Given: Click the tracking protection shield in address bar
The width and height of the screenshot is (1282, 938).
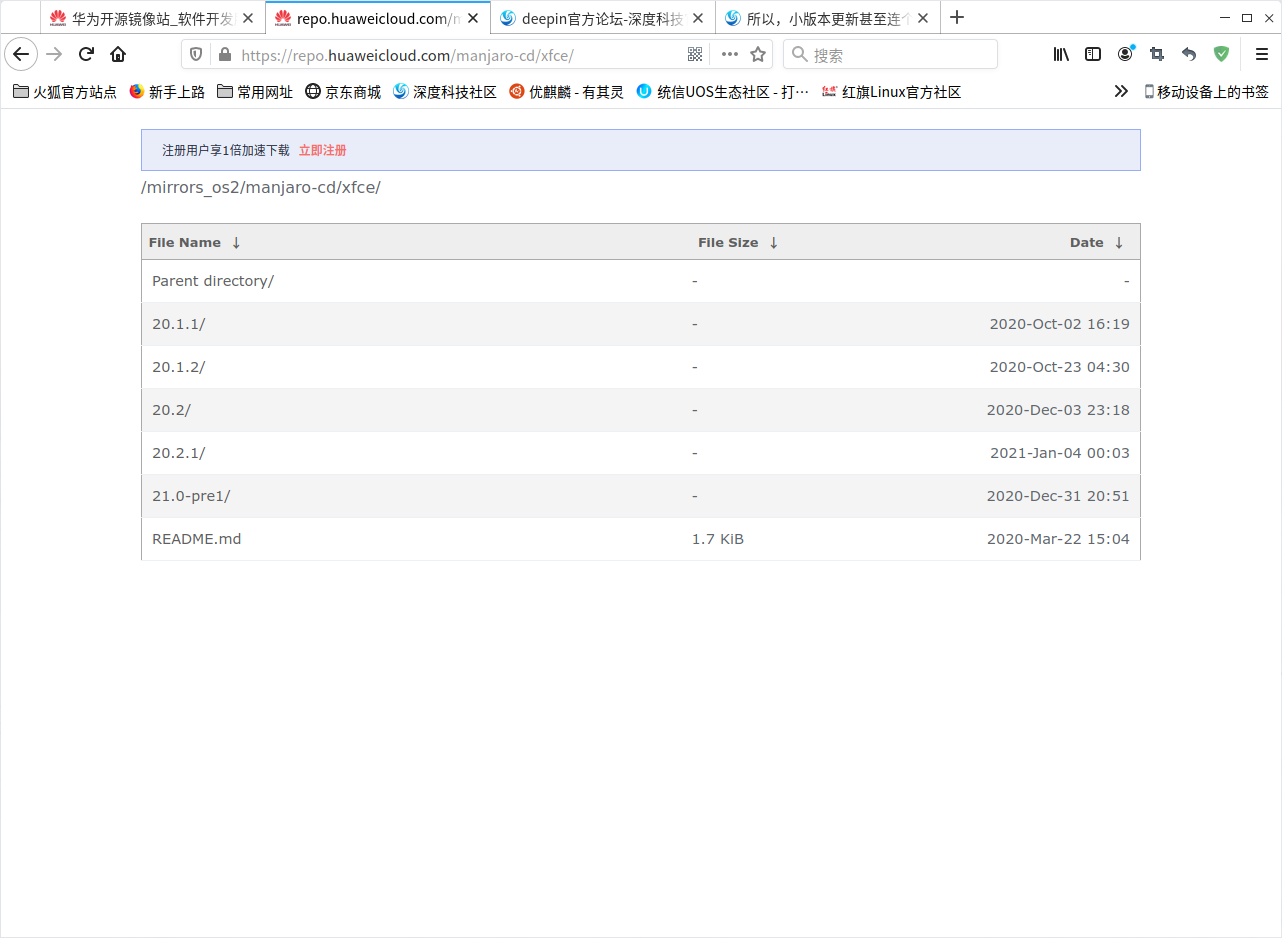Looking at the screenshot, I should pyautogui.click(x=196, y=55).
